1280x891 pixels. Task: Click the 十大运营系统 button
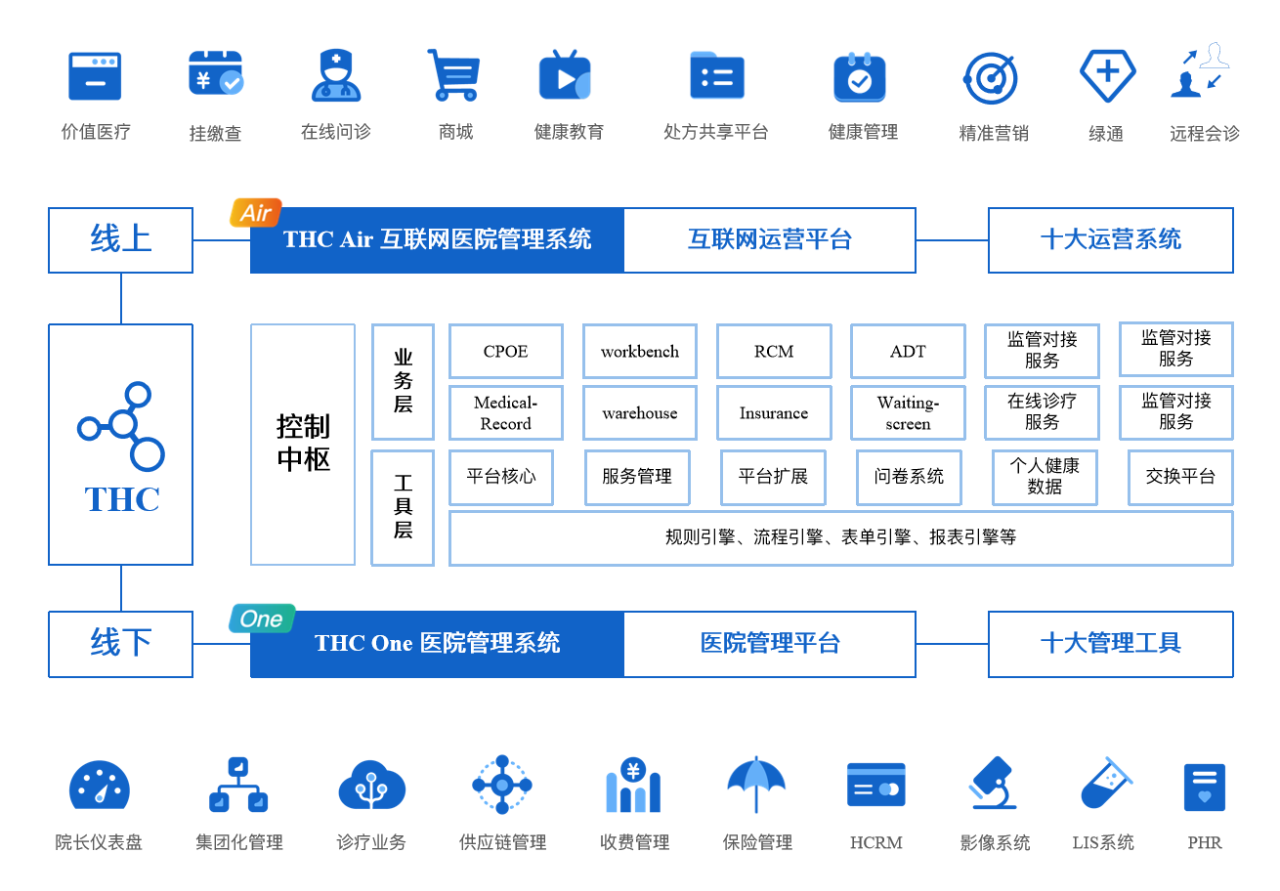coord(1110,240)
